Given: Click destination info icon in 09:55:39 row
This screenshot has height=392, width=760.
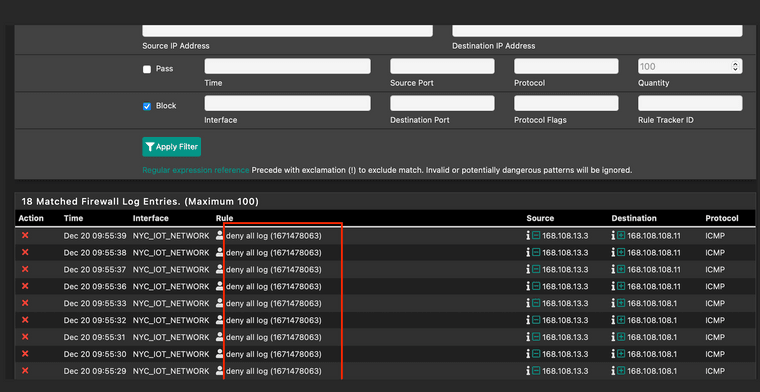Looking at the screenshot, I should (614, 236).
